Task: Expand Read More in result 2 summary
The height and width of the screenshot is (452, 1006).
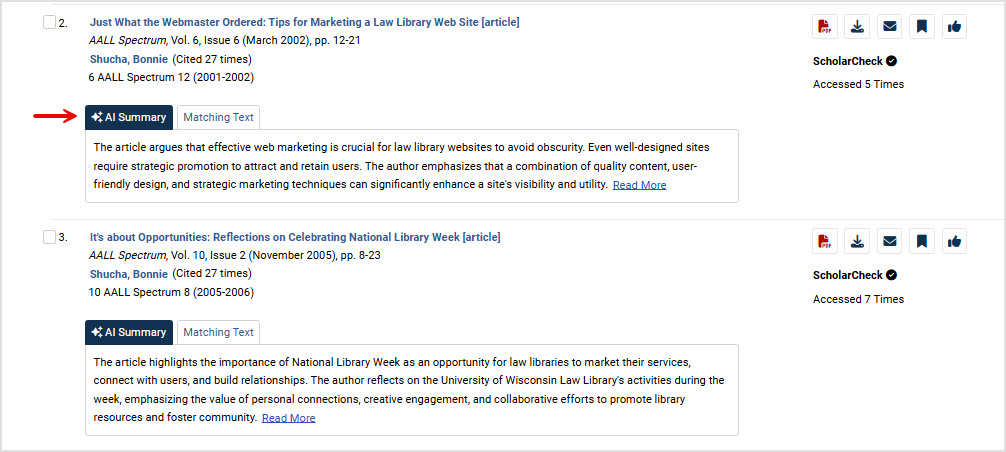Action: tap(639, 185)
